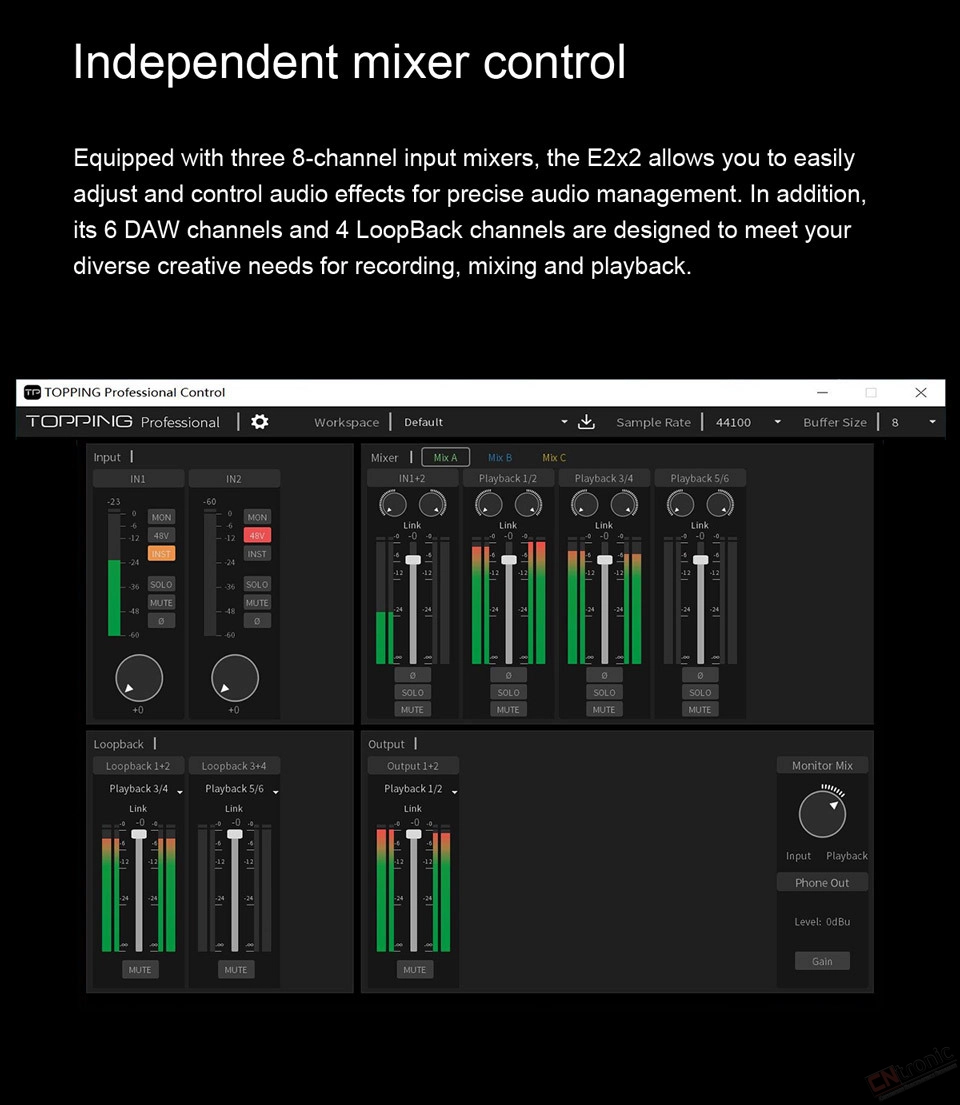The image size is (960, 1105).
Task: Click Link label on Playback 5/6 channel
Action: point(700,525)
